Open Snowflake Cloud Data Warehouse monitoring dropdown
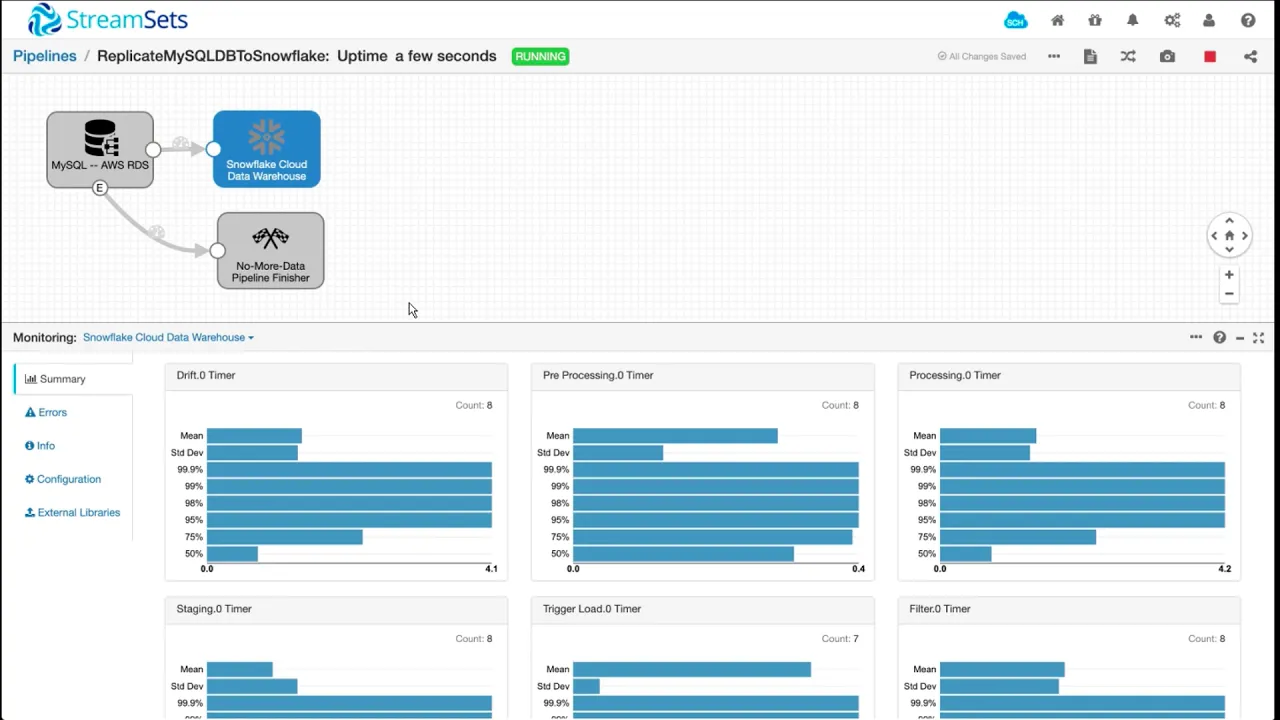Screen dimensions: 1280x720 [x=168, y=338]
